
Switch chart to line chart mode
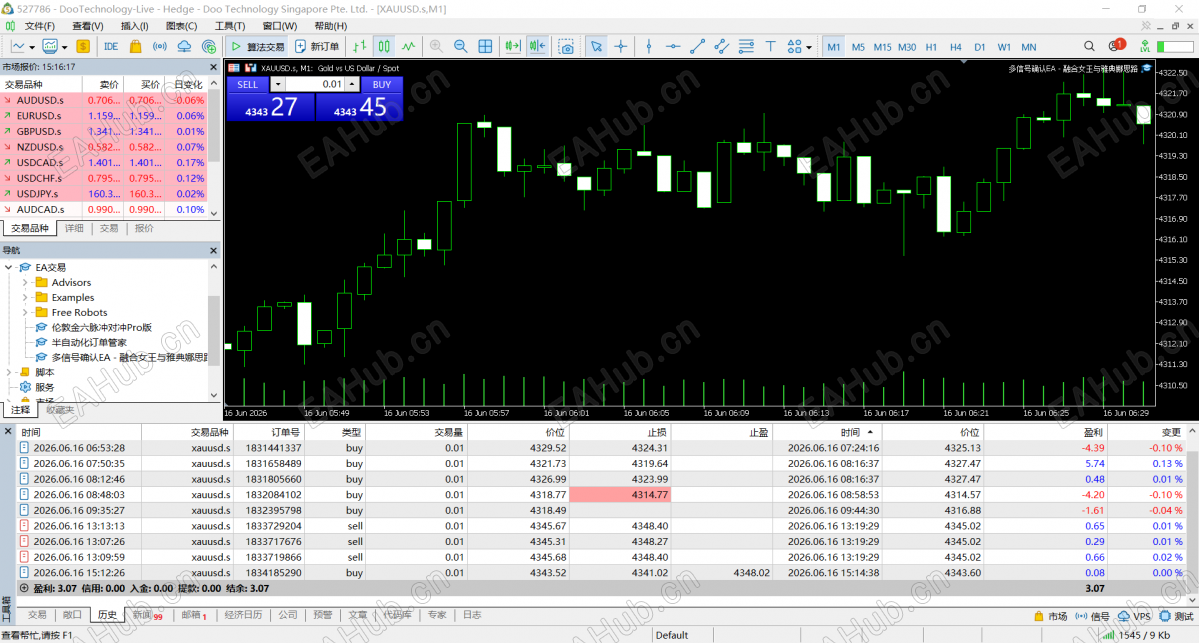point(408,47)
